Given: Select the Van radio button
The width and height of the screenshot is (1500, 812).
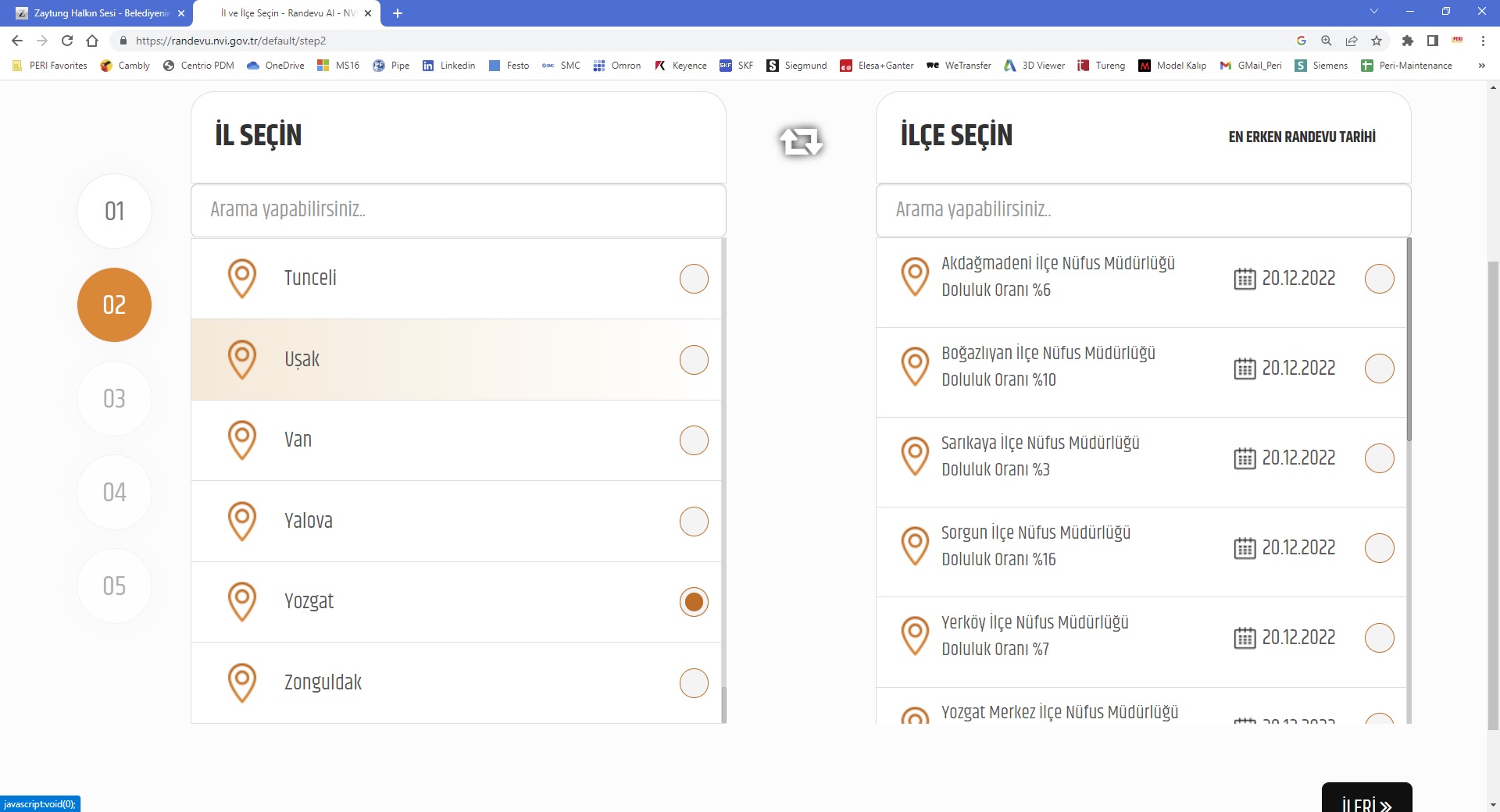Looking at the screenshot, I should coord(694,440).
